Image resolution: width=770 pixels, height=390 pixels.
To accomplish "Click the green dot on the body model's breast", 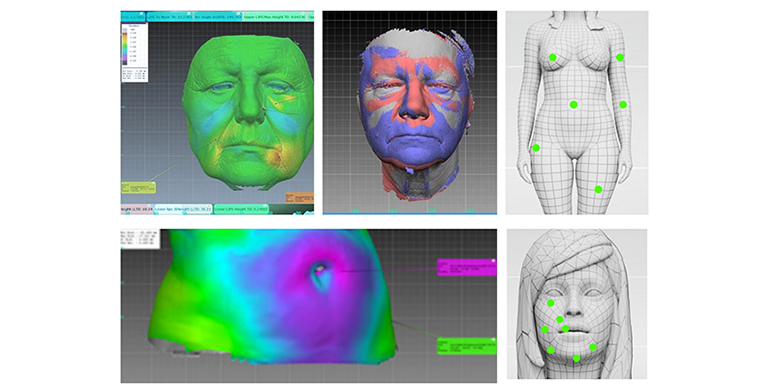I will click(552, 57).
